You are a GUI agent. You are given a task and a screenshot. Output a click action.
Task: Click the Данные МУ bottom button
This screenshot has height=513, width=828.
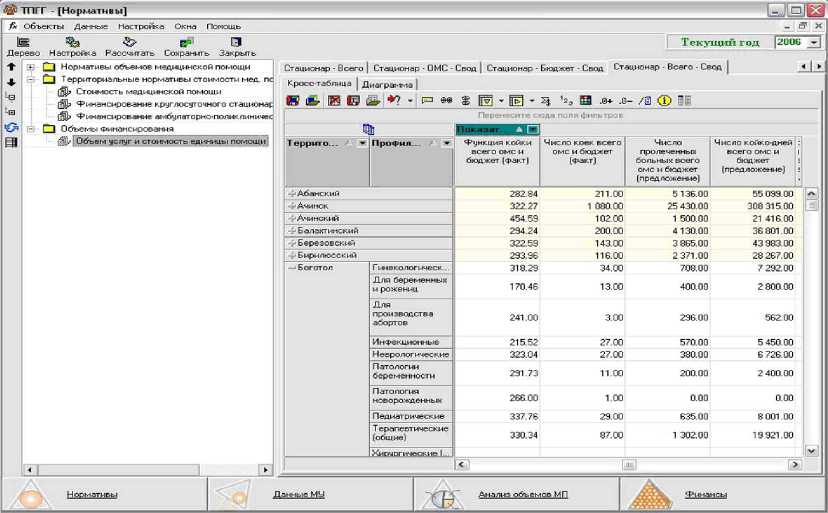[297, 495]
